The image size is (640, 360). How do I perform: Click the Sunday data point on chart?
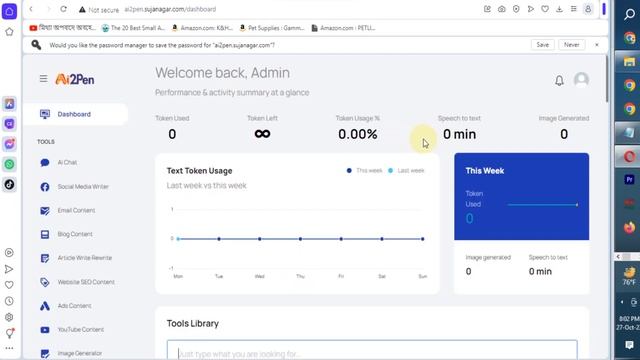(x=422, y=239)
